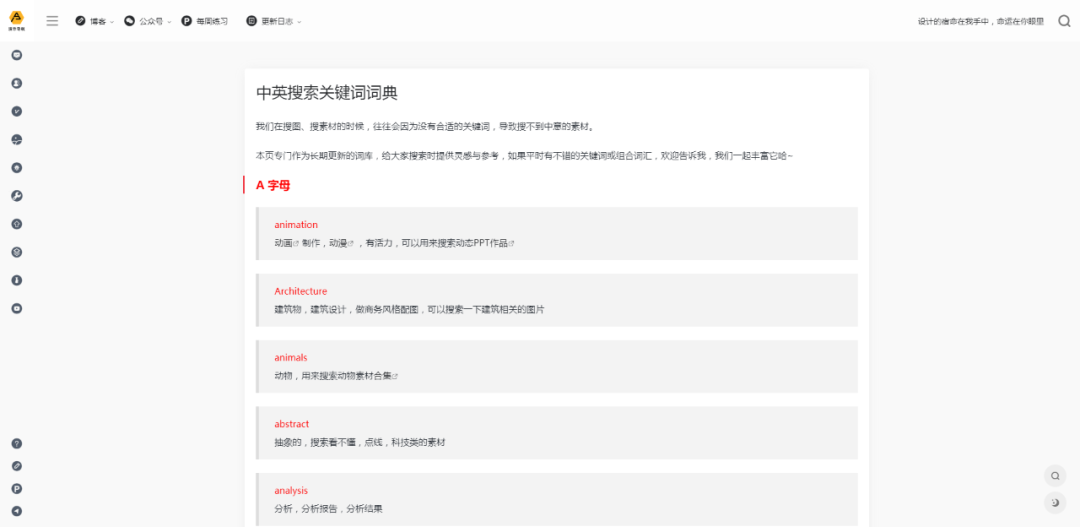This screenshot has width=1080, height=527.
Task: Click the 'animation' keyword heading
Action: (296, 225)
